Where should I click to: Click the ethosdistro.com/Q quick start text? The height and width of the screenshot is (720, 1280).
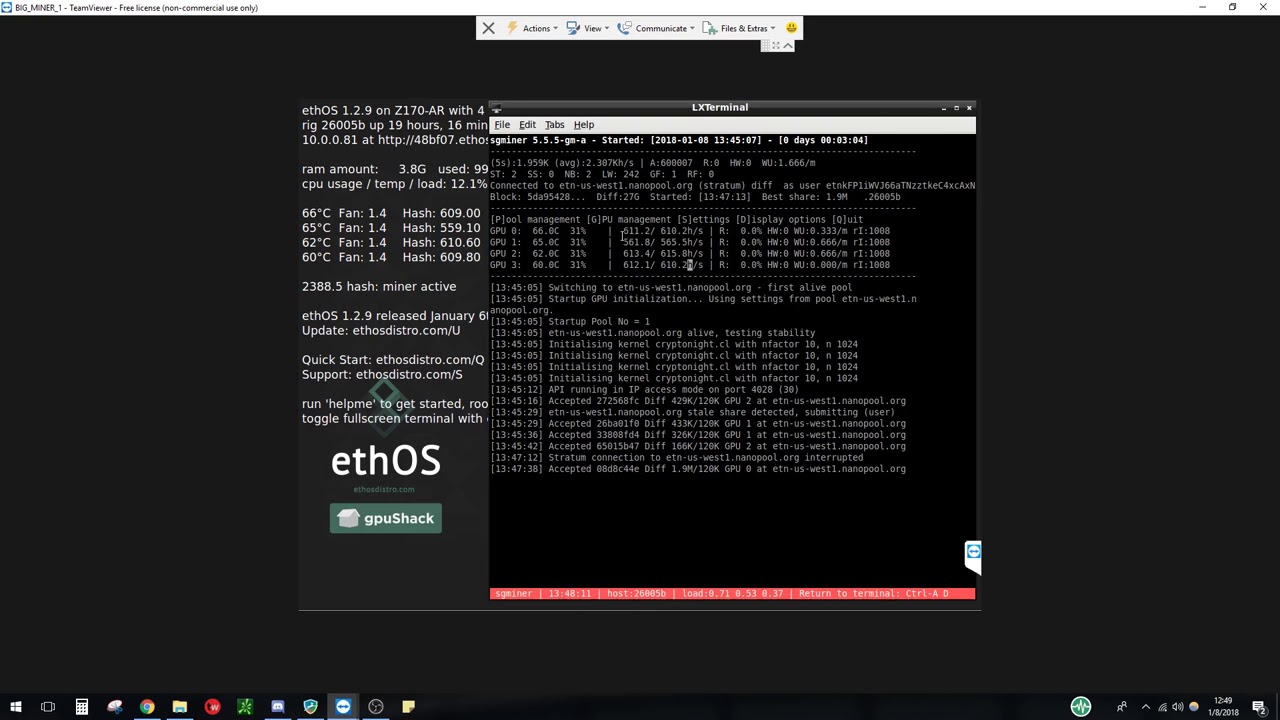click(430, 359)
